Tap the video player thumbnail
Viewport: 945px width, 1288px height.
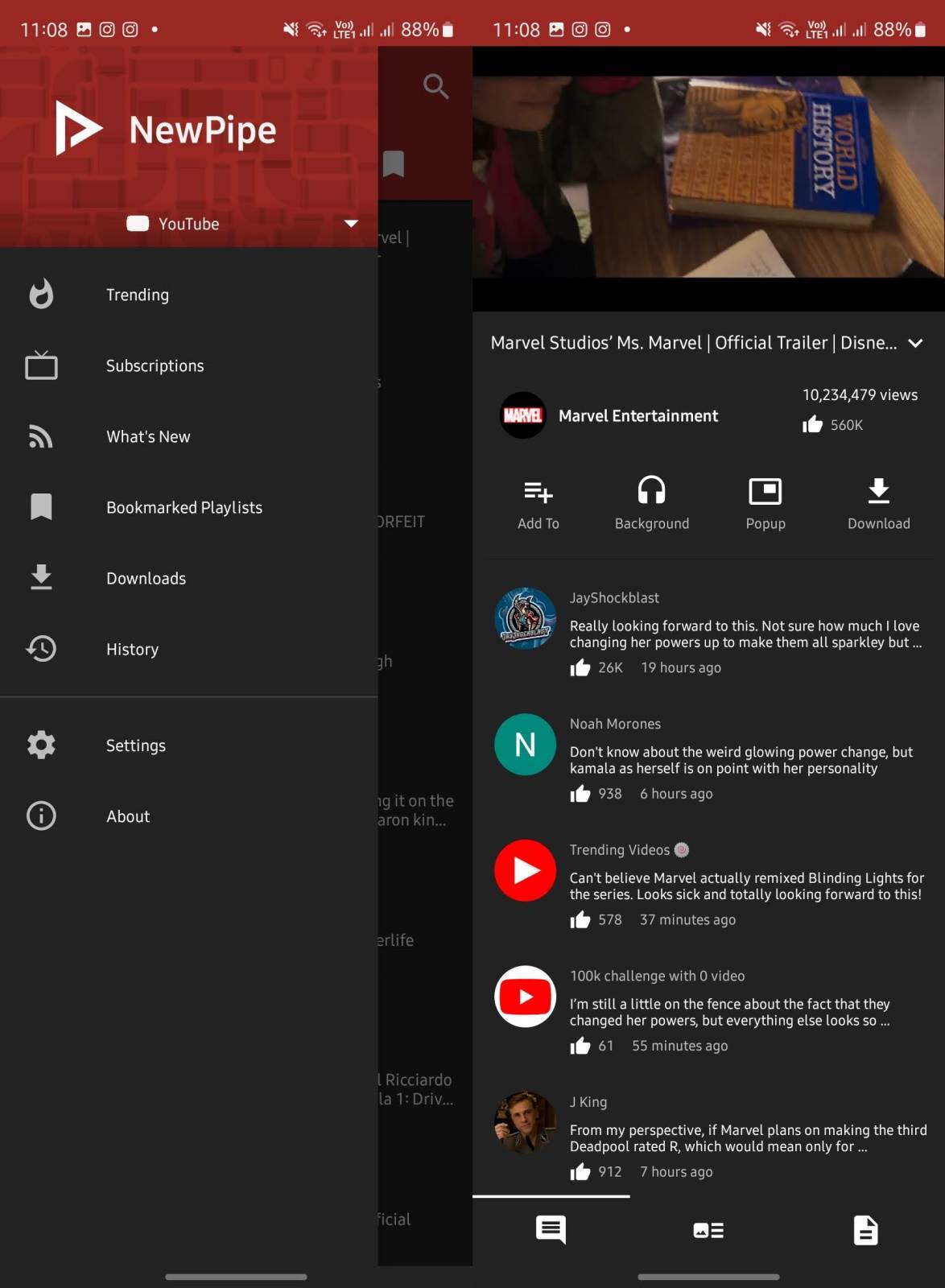point(708,177)
